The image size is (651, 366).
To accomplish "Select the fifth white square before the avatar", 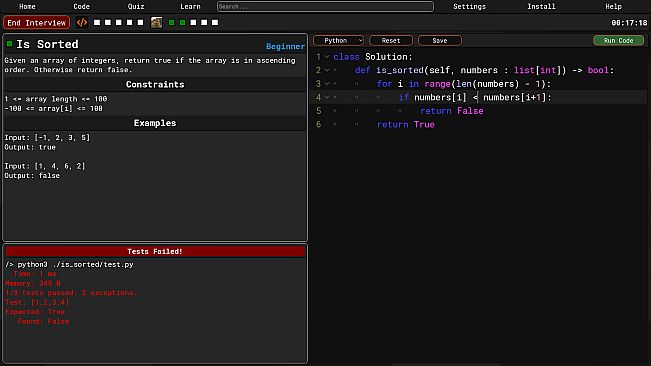I will click(140, 22).
